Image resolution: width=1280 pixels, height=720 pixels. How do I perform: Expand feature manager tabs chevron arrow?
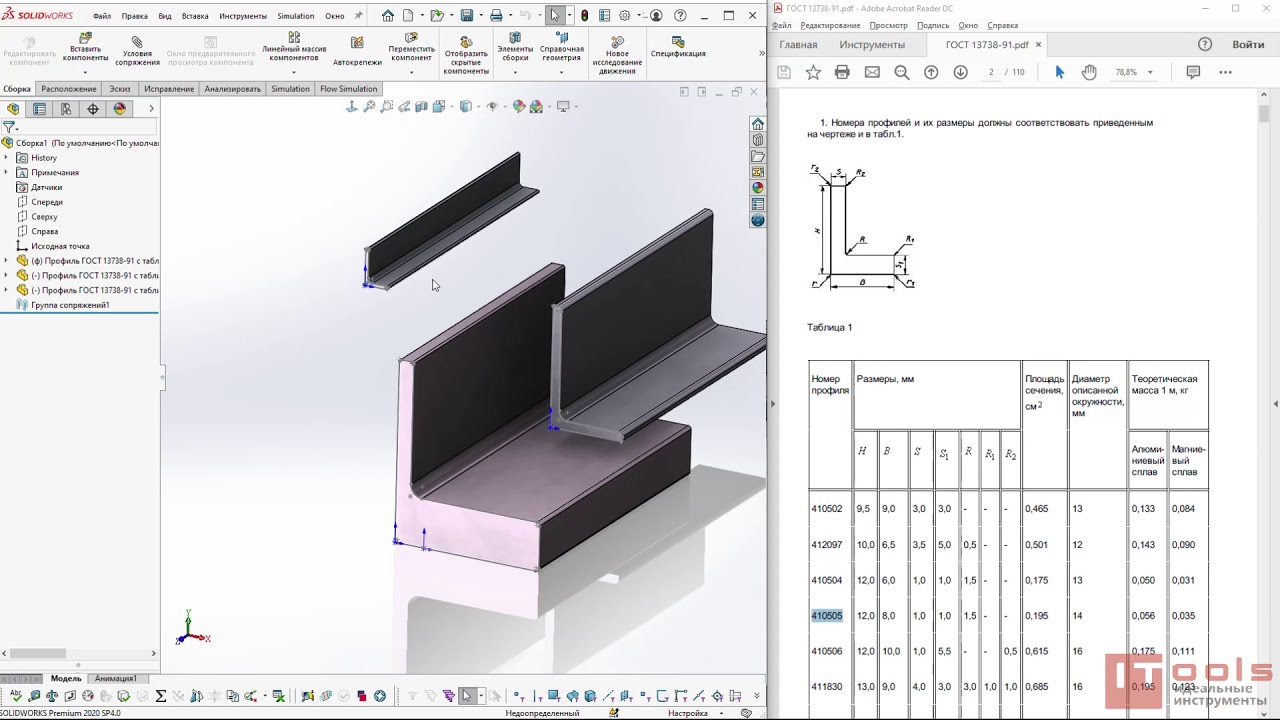click(x=151, y=109)
